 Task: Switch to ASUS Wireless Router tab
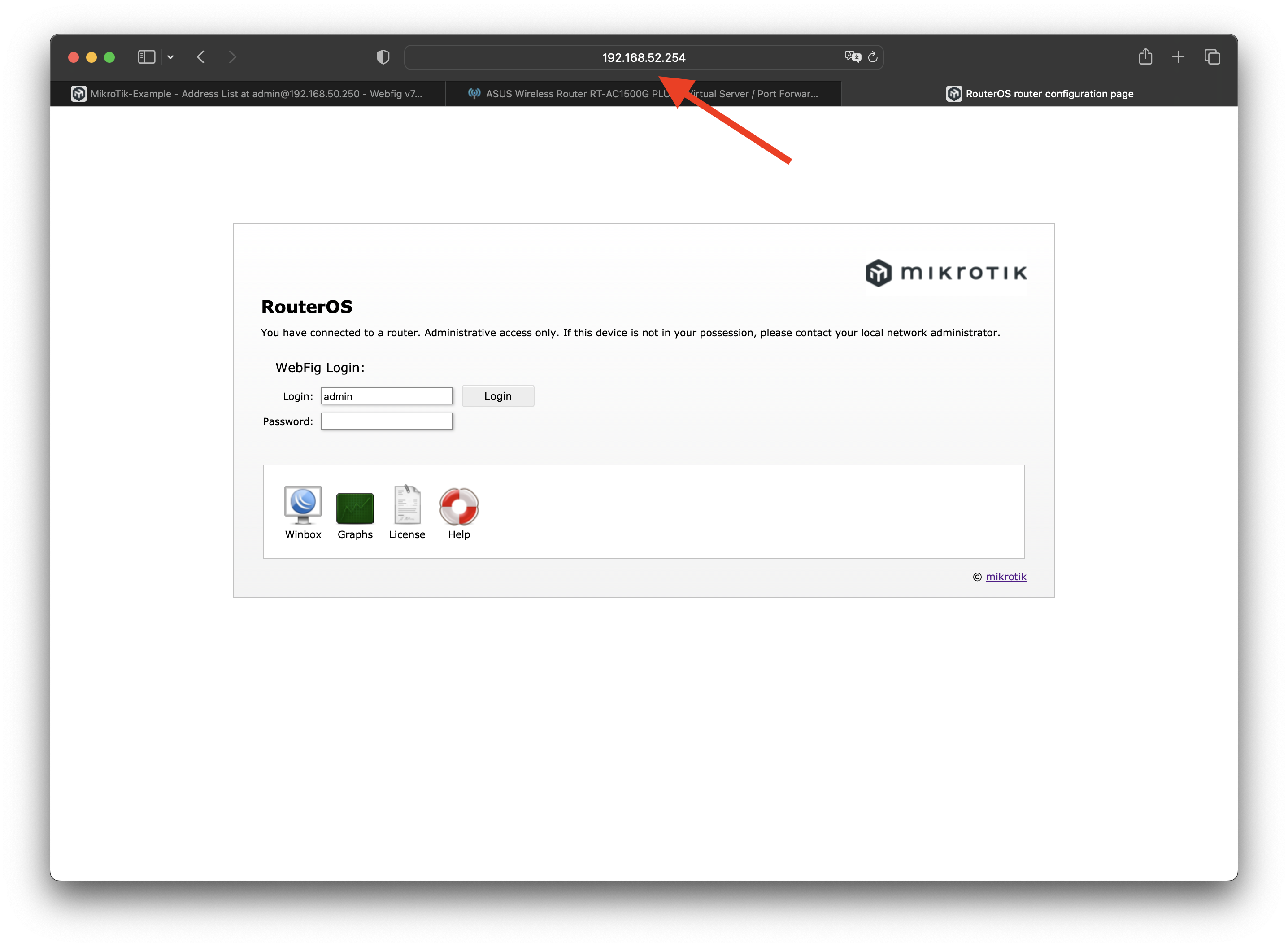click(643, 93)
